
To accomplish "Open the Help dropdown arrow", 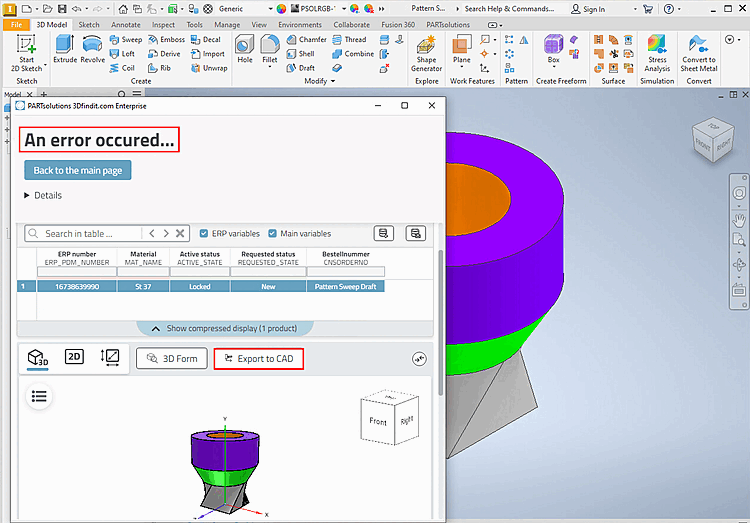I will [x=679, y=9].
